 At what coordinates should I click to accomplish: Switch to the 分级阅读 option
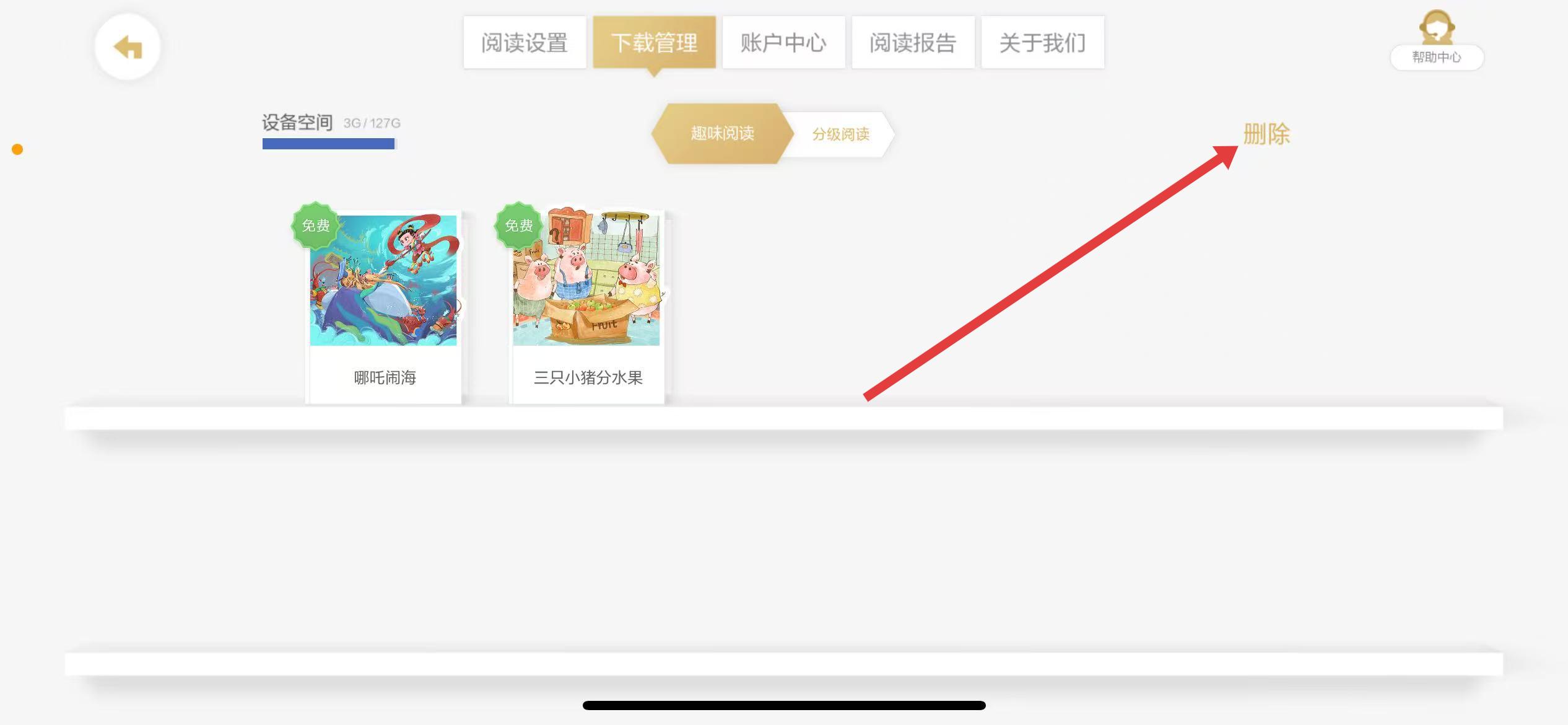(x=841, y=134)
